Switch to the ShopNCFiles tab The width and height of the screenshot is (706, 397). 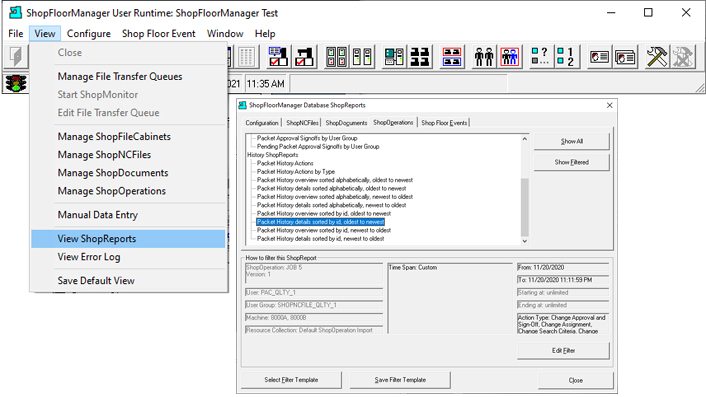[x=302, y=122]
